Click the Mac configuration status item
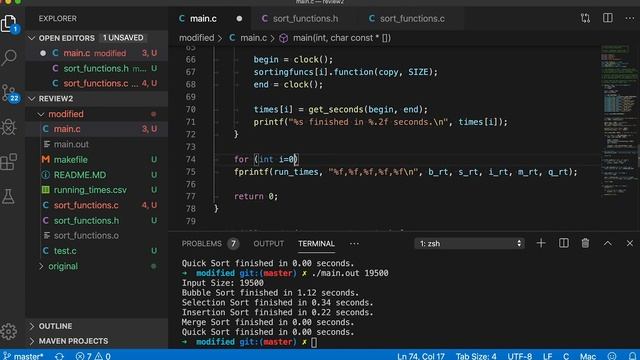This screenshot has width=640, height=360. 588,356
